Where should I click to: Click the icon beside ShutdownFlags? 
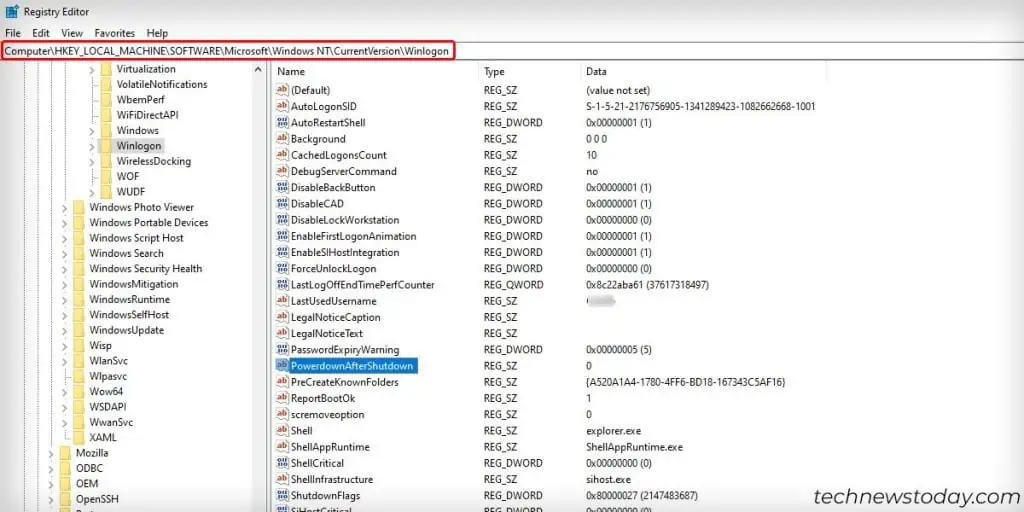(282, 496)
